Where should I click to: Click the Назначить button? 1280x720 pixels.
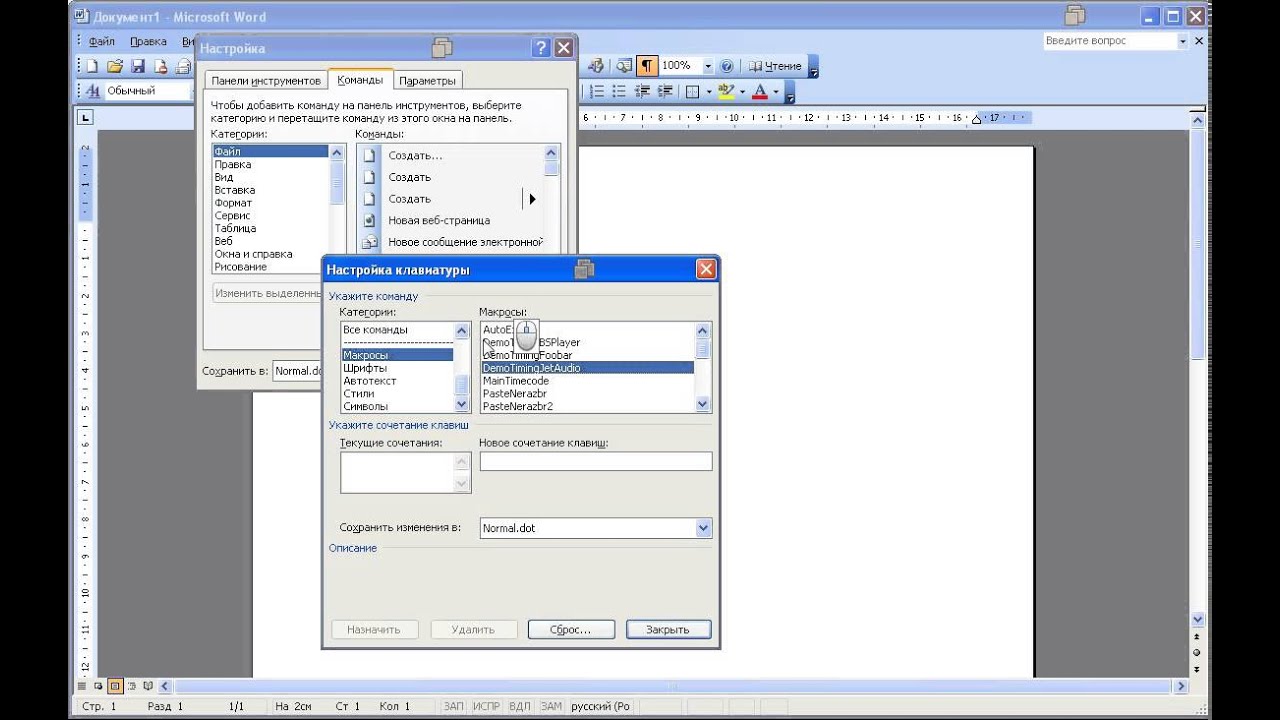coord(374,630)
